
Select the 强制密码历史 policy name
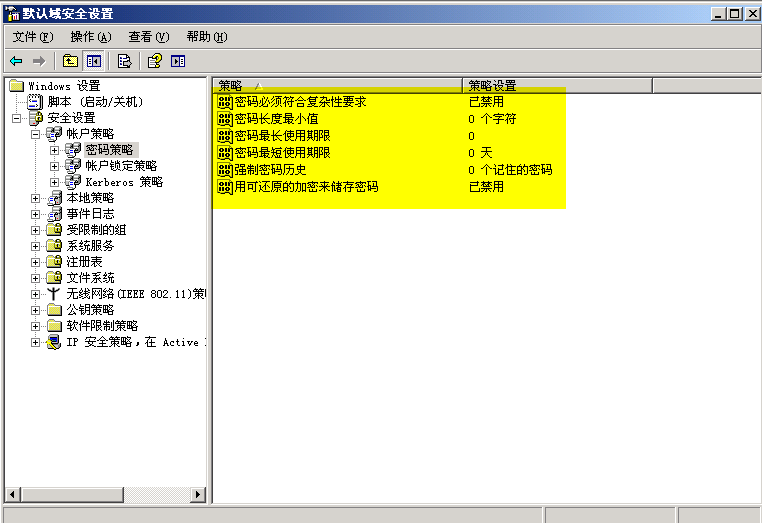click(x=270, y=170)
